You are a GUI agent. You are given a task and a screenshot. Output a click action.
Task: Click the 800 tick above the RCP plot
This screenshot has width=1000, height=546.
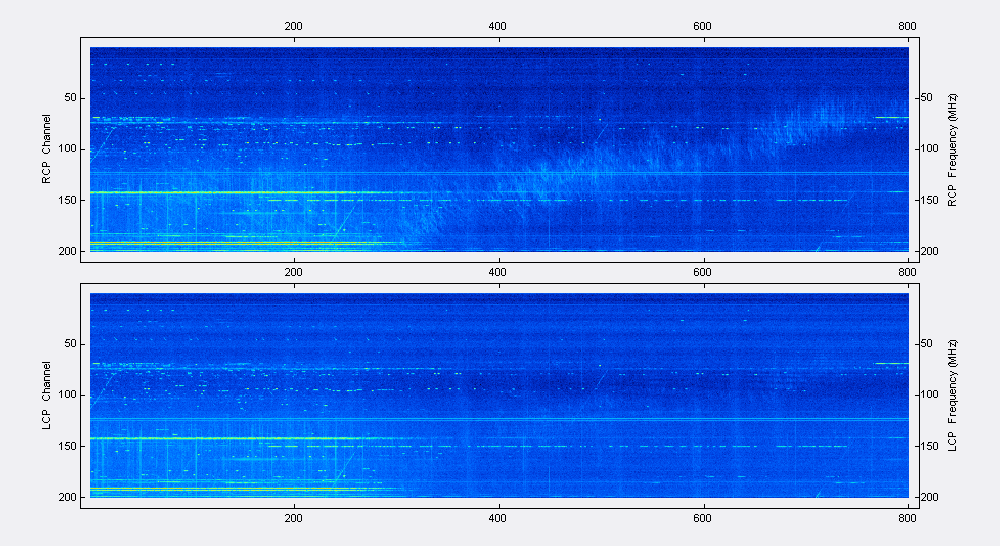(907, 26)
